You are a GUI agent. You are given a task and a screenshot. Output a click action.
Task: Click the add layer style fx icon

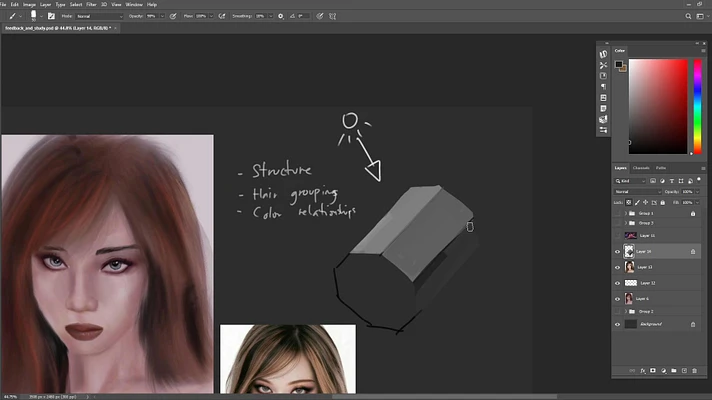pos(642,370)
